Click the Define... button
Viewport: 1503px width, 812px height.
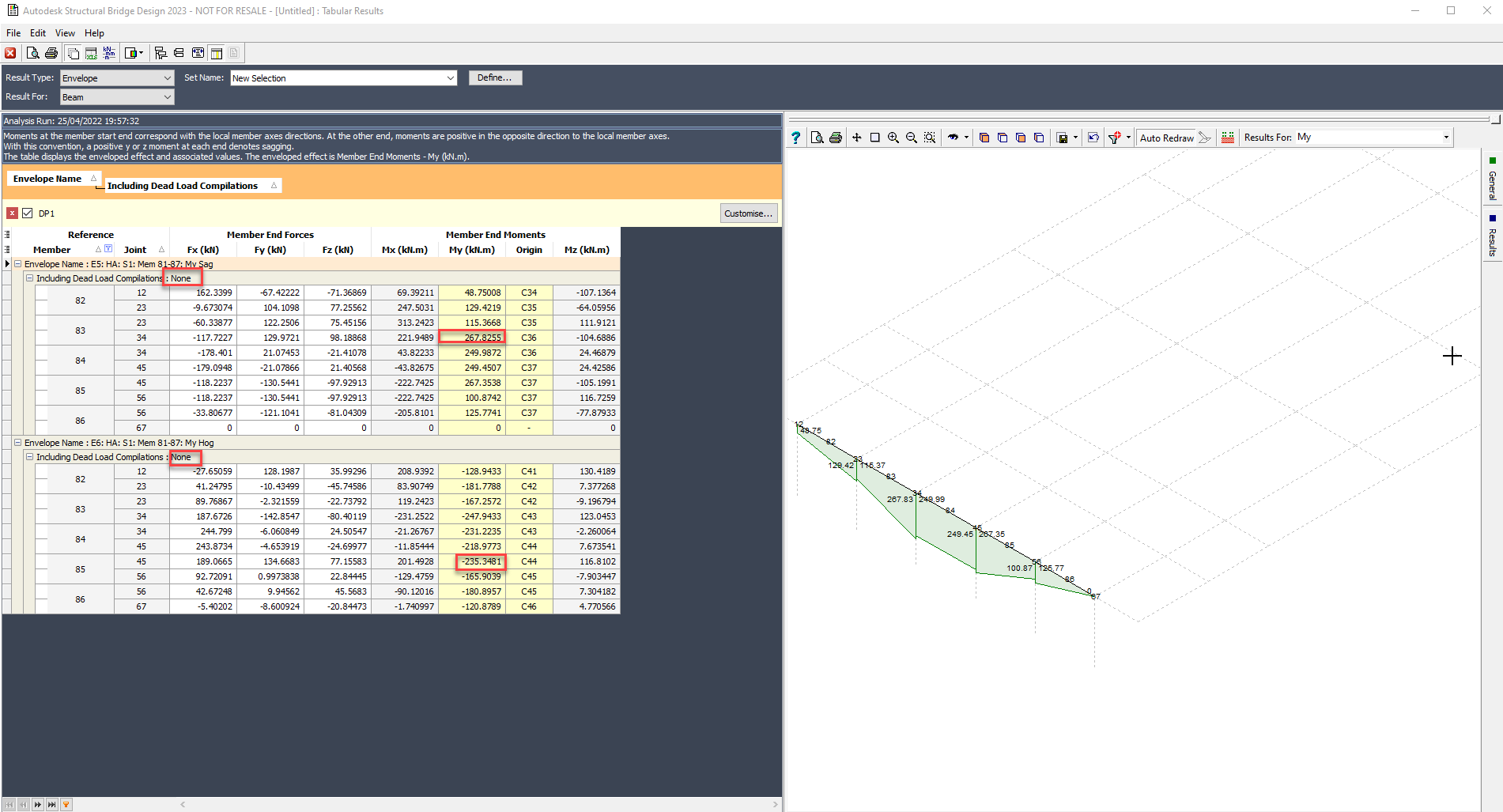[495, 77]
